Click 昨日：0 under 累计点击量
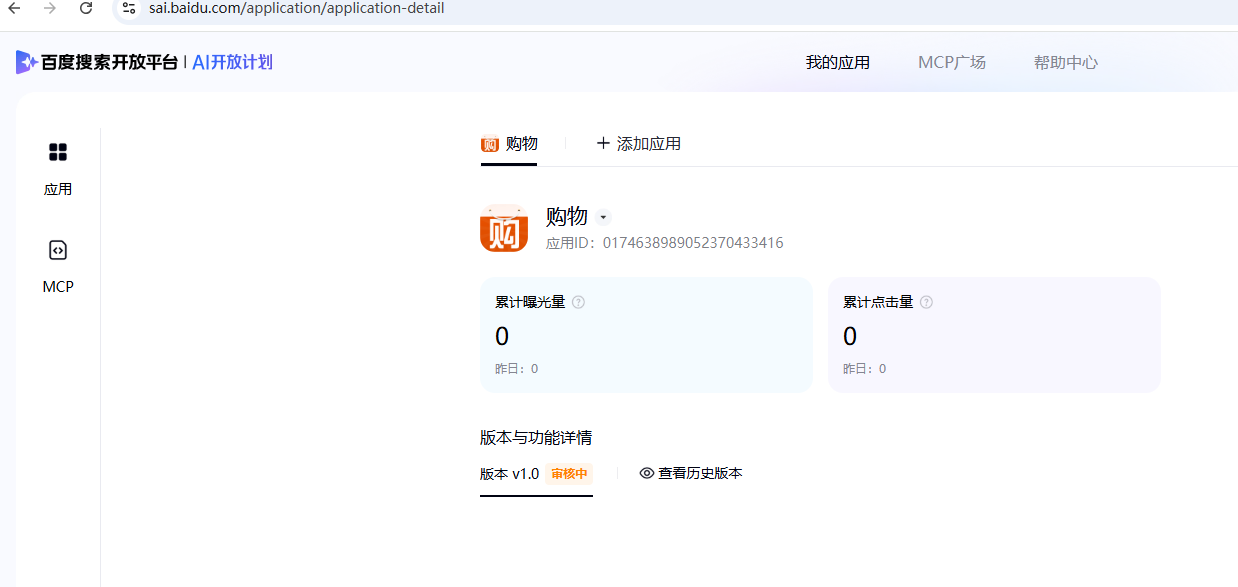This screenshot has height=587, width=1238. pyautogui.click(x=865, y=369)
